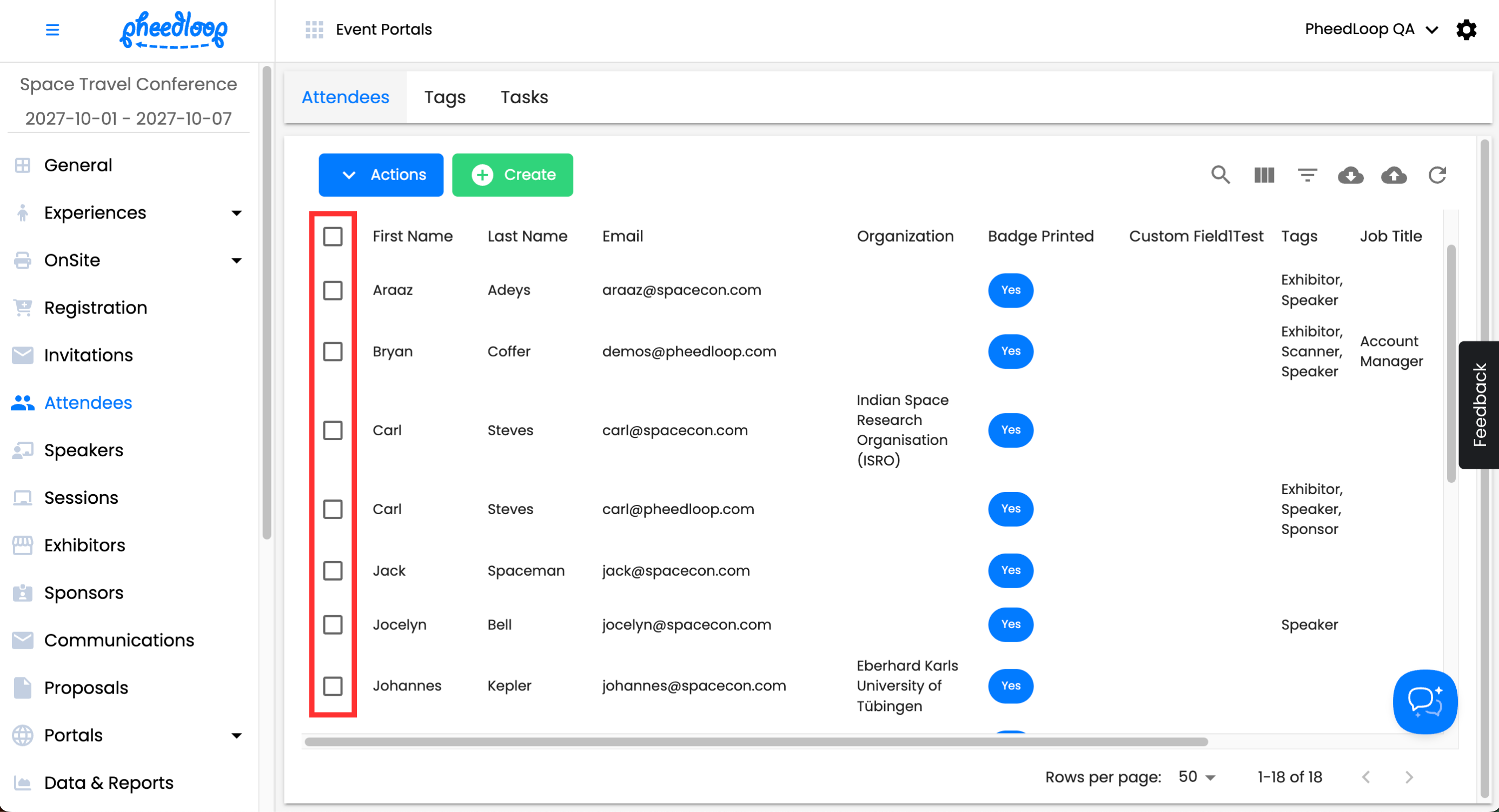1499x812 pixels.
Task: Open the Feedback side tab
Action: click(1479, 405)
